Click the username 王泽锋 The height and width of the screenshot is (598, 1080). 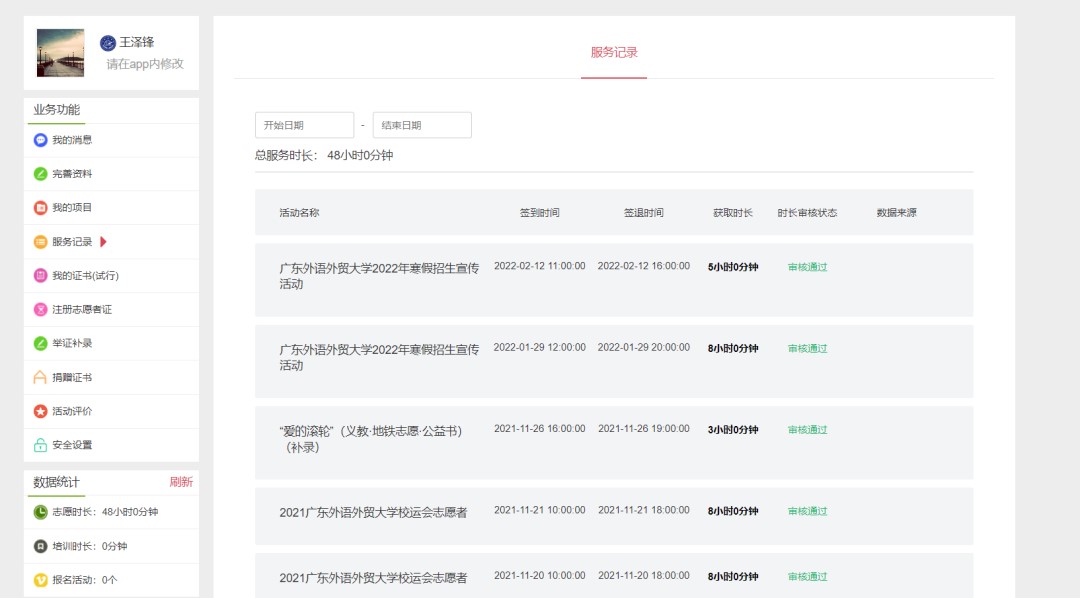[x=137, y=42]
